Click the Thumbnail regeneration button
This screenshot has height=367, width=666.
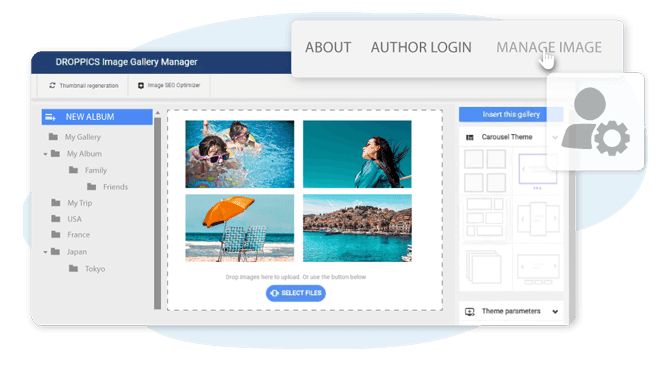[84, 85]
